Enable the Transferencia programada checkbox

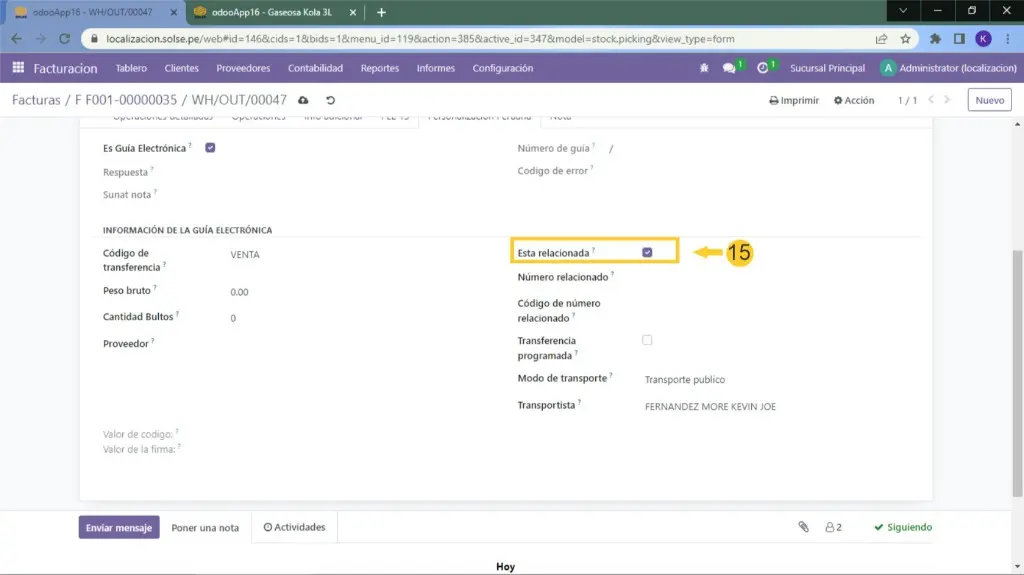pos(647,341)
